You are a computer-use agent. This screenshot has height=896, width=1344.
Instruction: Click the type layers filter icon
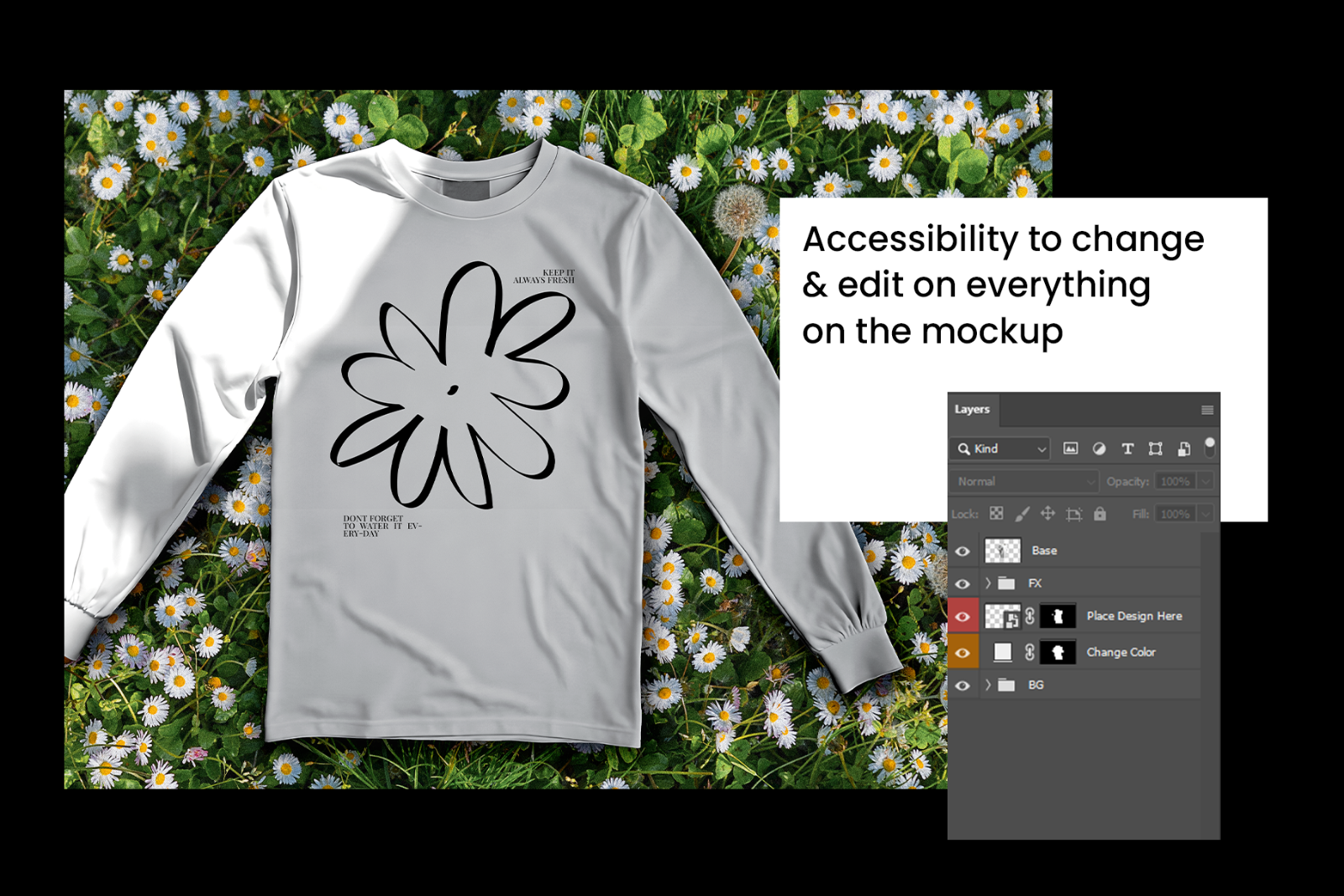pos(1127,448)
